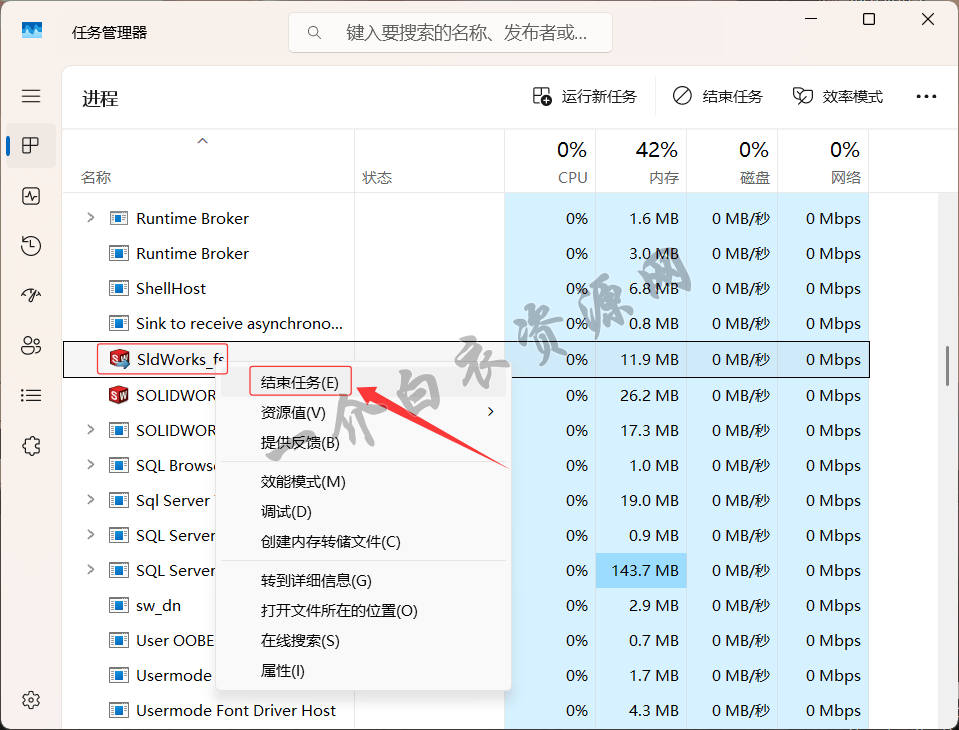959x730 pixels.
Task: Select 效能模式(M) in the context menu
Action: click(x=303, y=481)
